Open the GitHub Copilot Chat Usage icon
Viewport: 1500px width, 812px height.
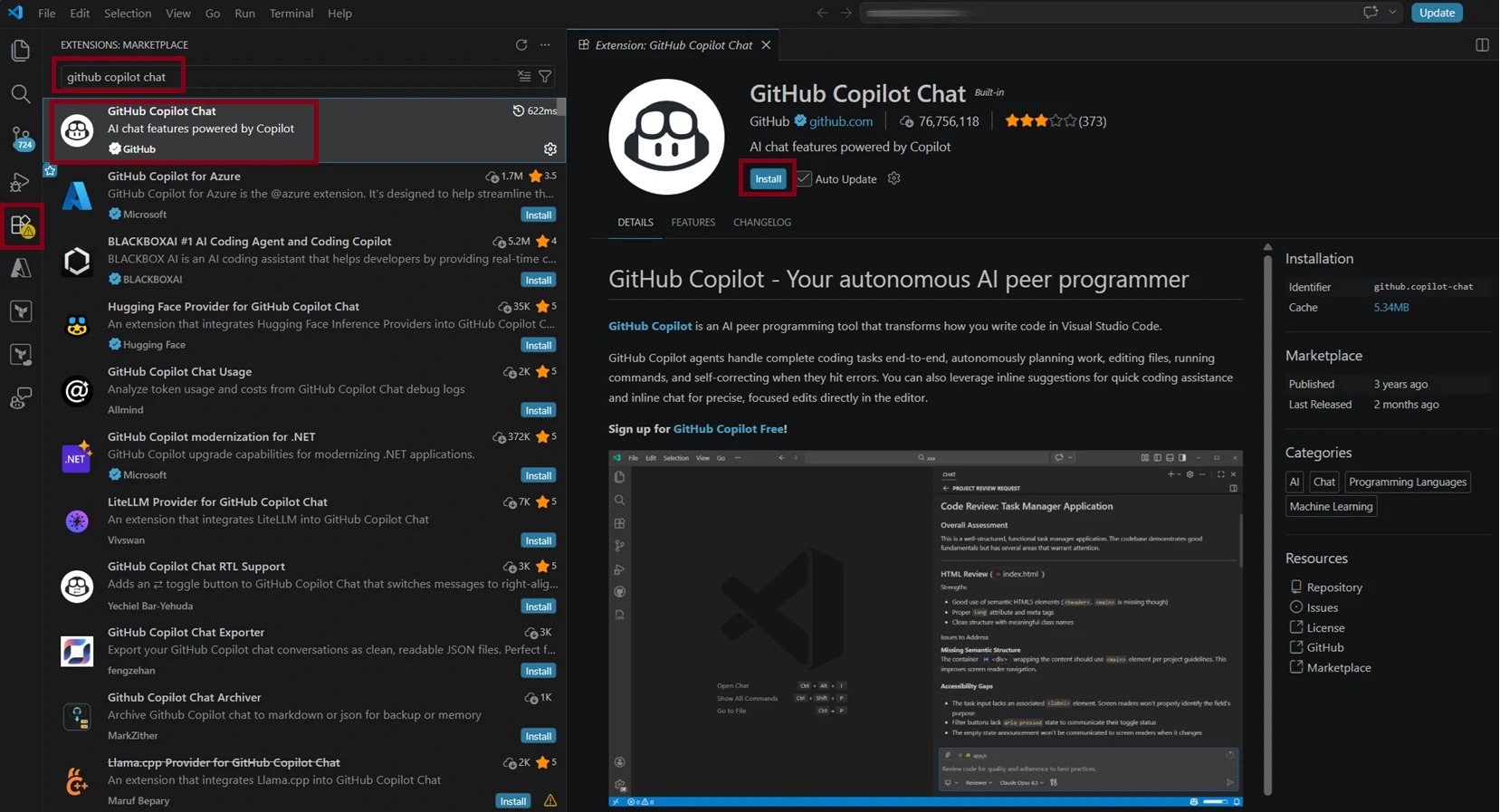pos(77,391)
